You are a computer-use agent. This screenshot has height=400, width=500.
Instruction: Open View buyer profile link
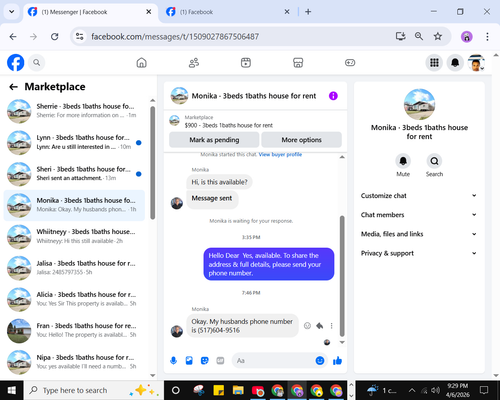pos(280,154)
